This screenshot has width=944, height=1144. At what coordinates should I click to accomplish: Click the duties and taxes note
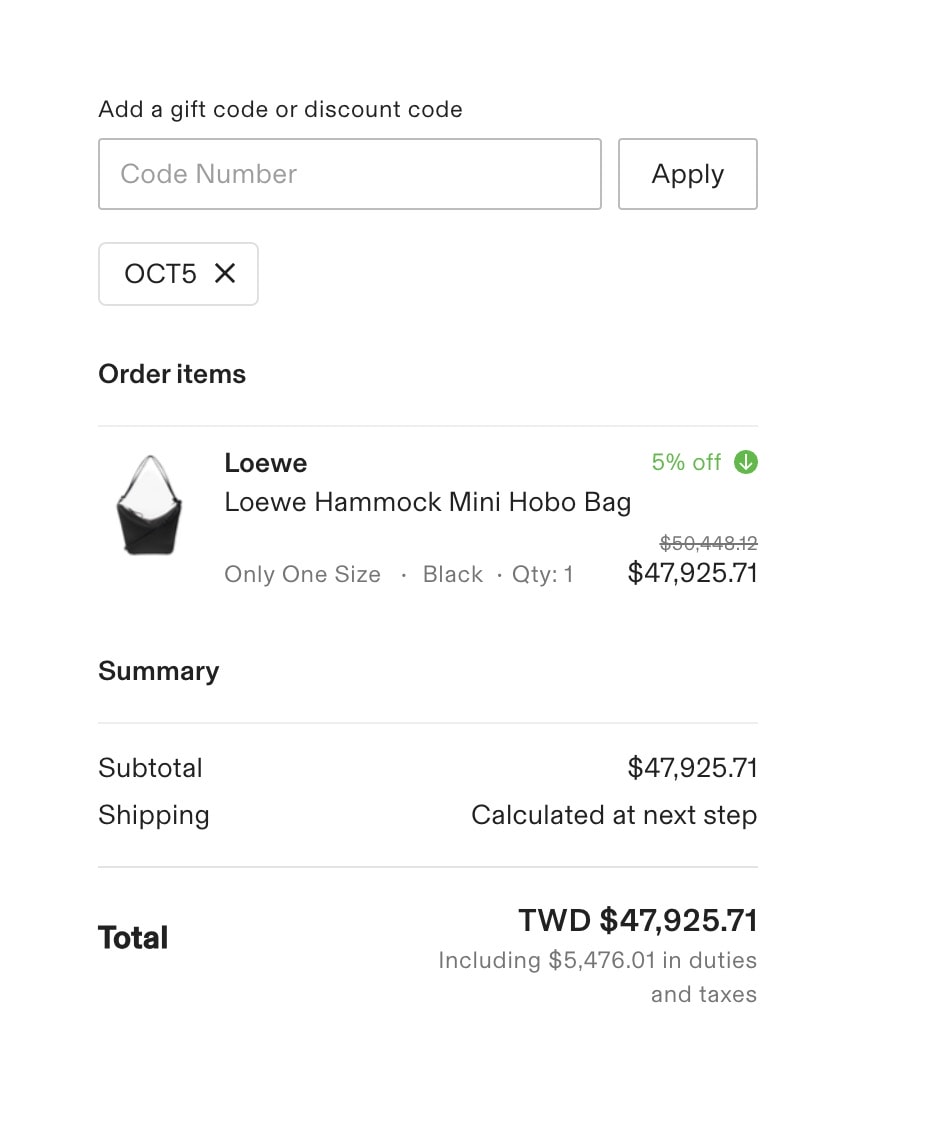tap(597, 977)
